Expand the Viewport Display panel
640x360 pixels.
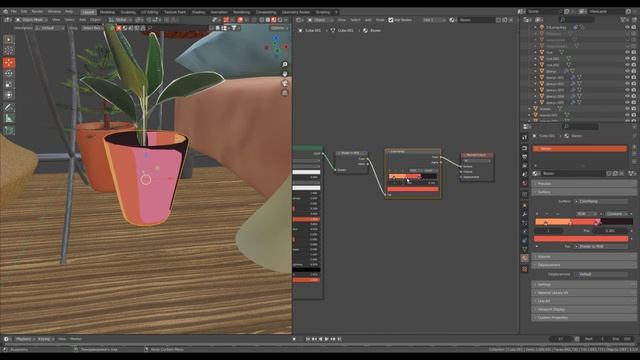pyautogui.click(x=583, y=309)
